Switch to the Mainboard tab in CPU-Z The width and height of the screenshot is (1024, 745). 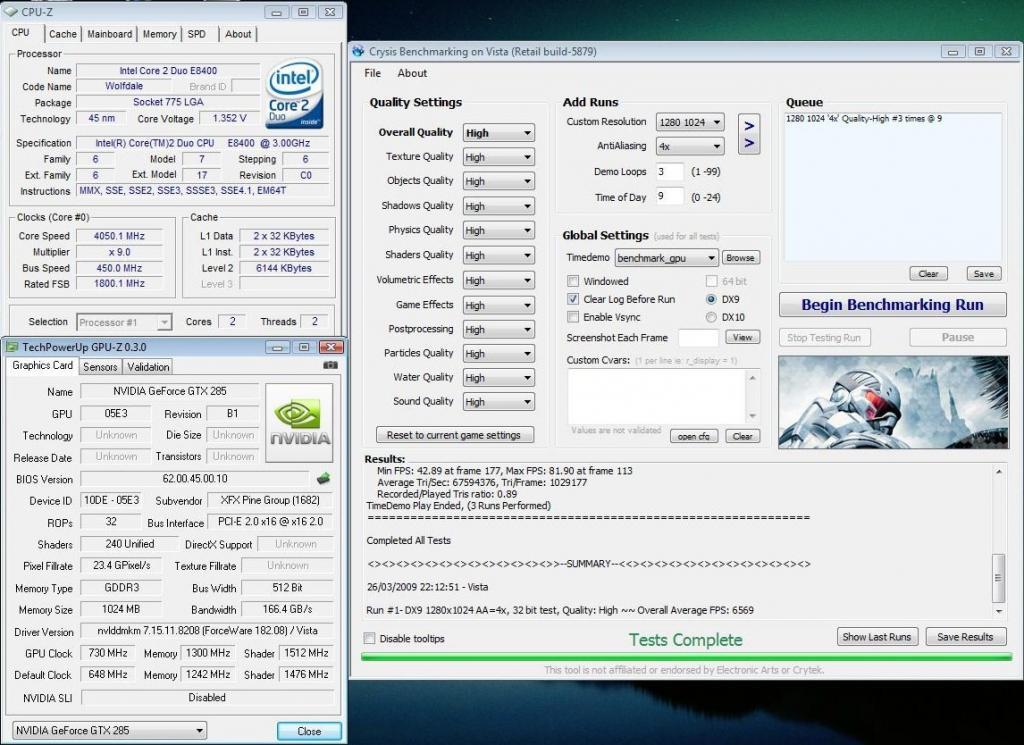[x=110, y=34]
